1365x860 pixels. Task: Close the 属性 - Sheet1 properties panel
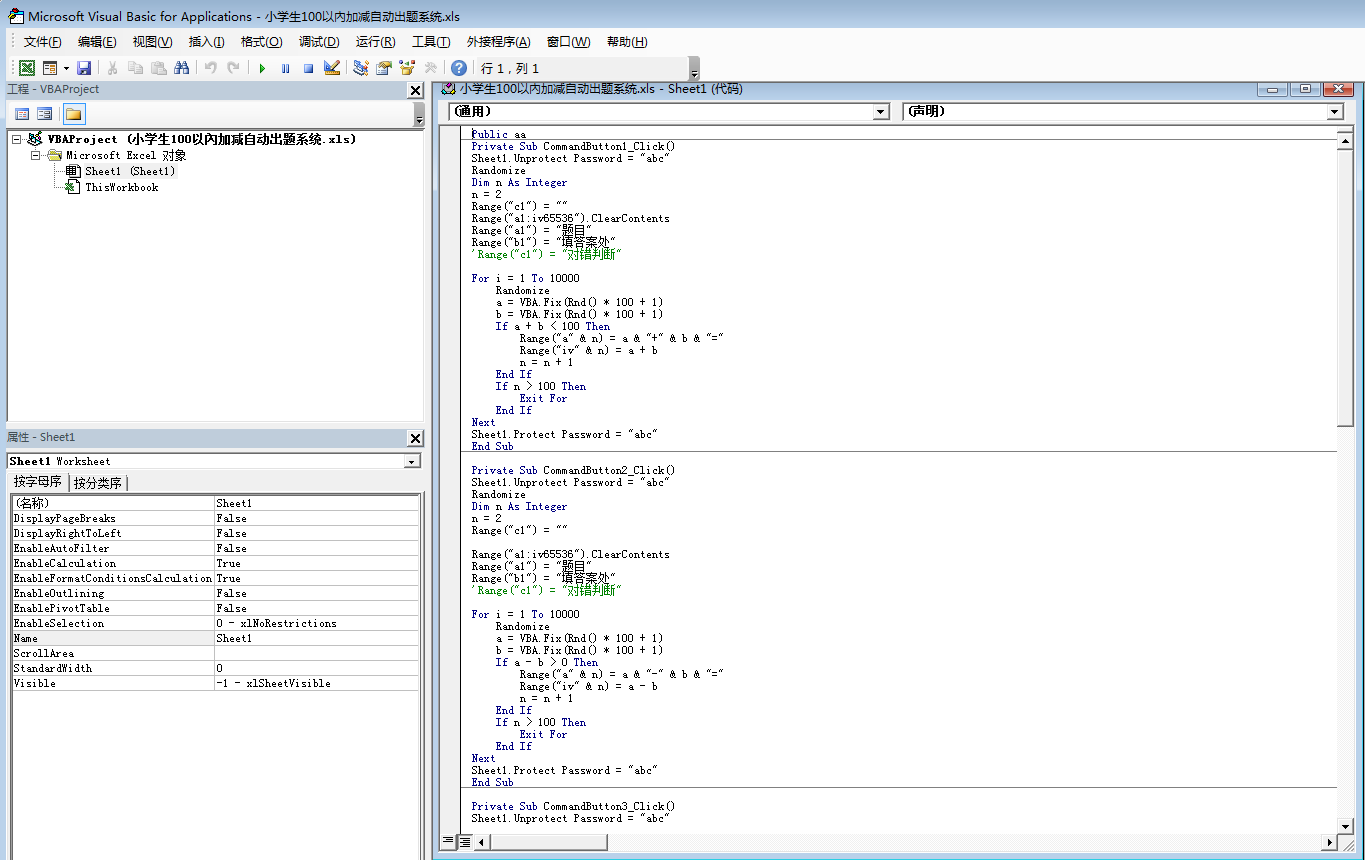point(415,438)
